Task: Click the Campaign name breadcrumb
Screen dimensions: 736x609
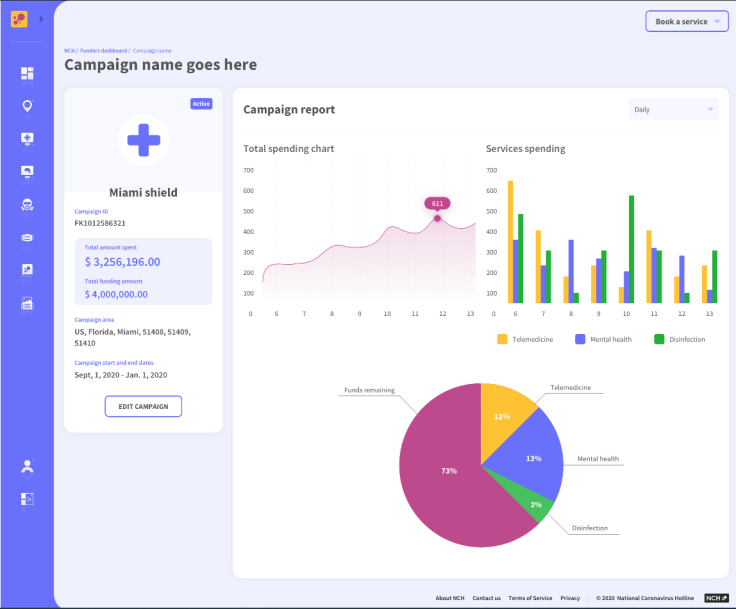Action: (x=152, y=51)
